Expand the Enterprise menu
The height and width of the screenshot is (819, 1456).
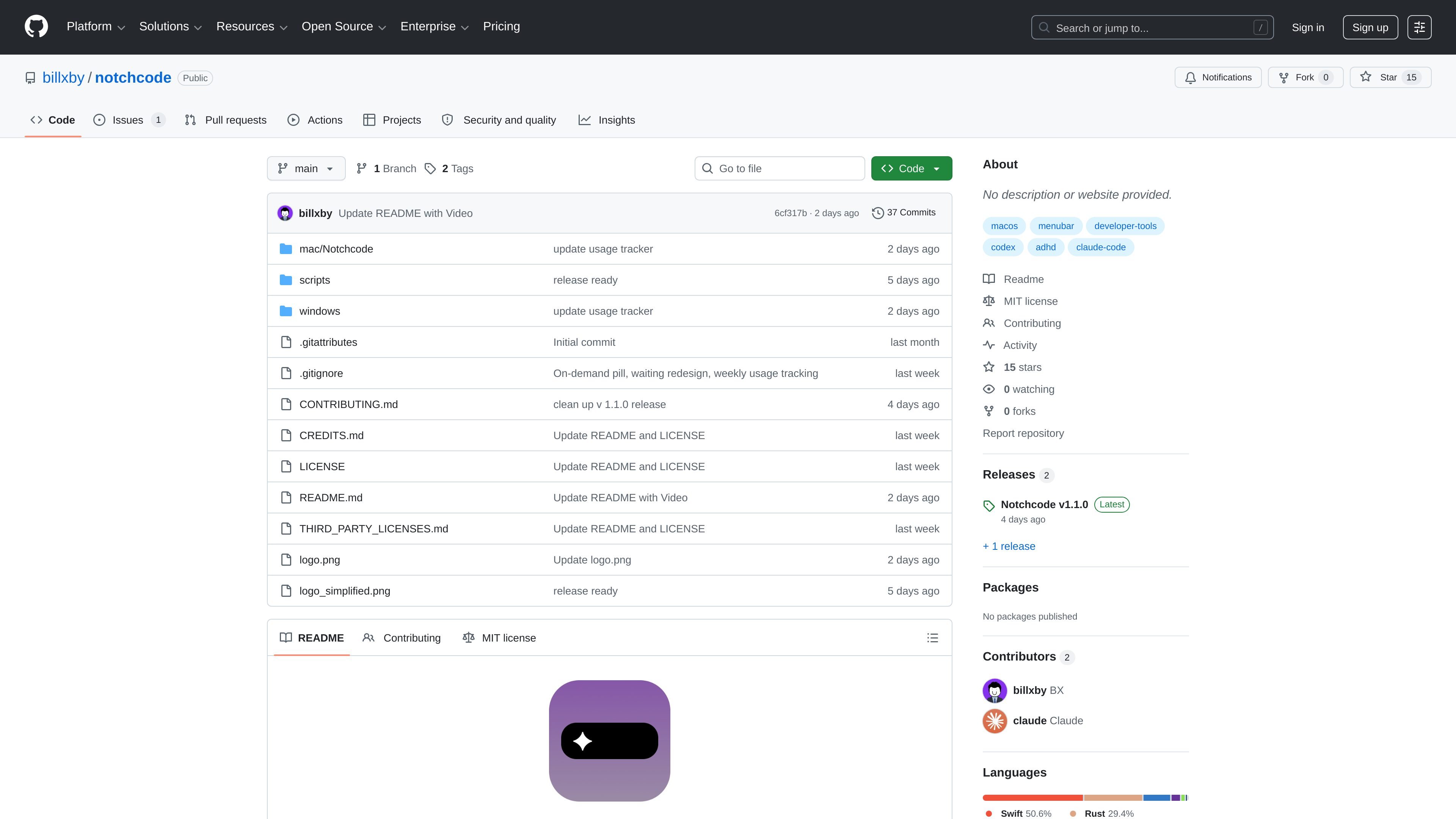pos(434,27)
